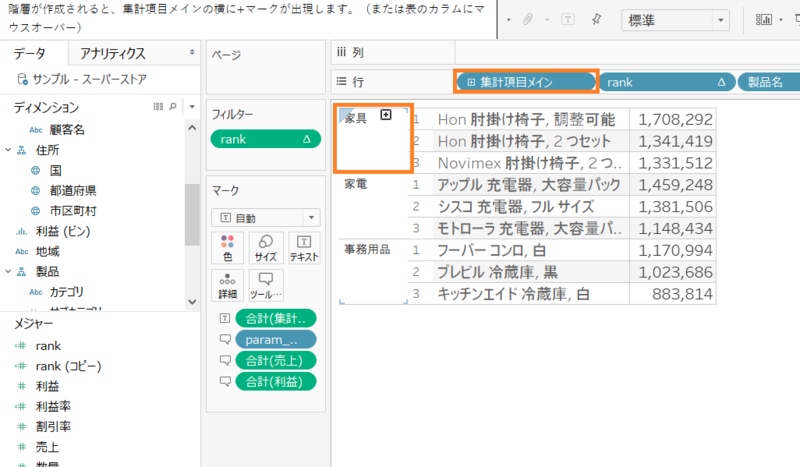Click the data source database icon
The image size is (800, 467).
(x=22, y=79)
